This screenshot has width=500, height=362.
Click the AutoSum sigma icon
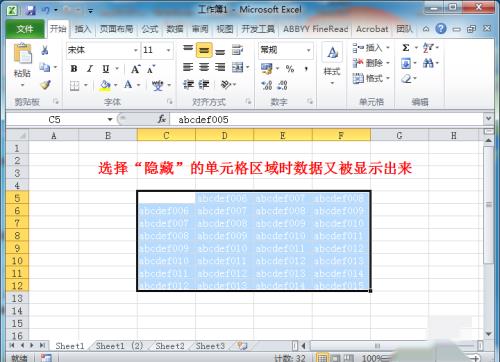click(x=406, y=48)
